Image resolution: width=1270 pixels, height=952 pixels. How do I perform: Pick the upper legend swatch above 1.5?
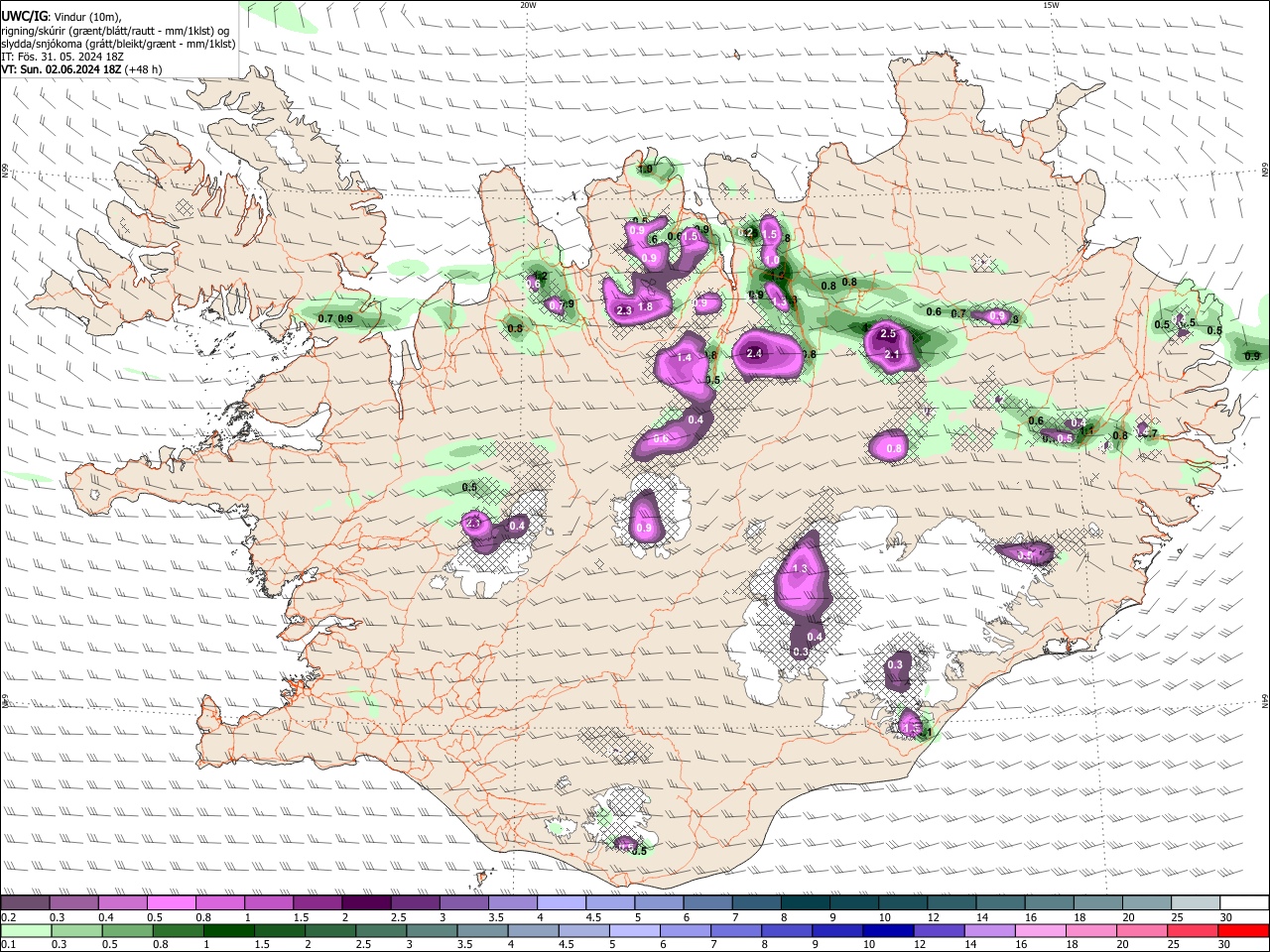[317, 903]
